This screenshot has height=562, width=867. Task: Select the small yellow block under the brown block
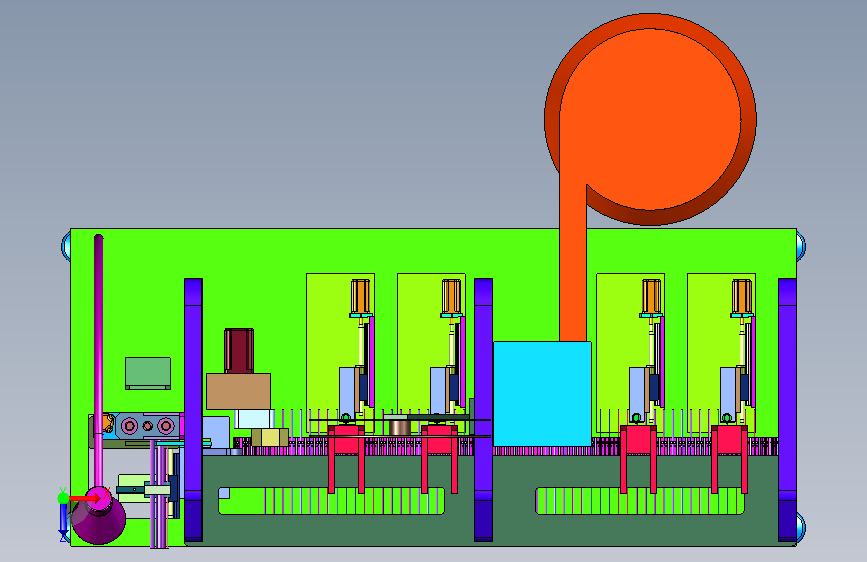(270, 437)
